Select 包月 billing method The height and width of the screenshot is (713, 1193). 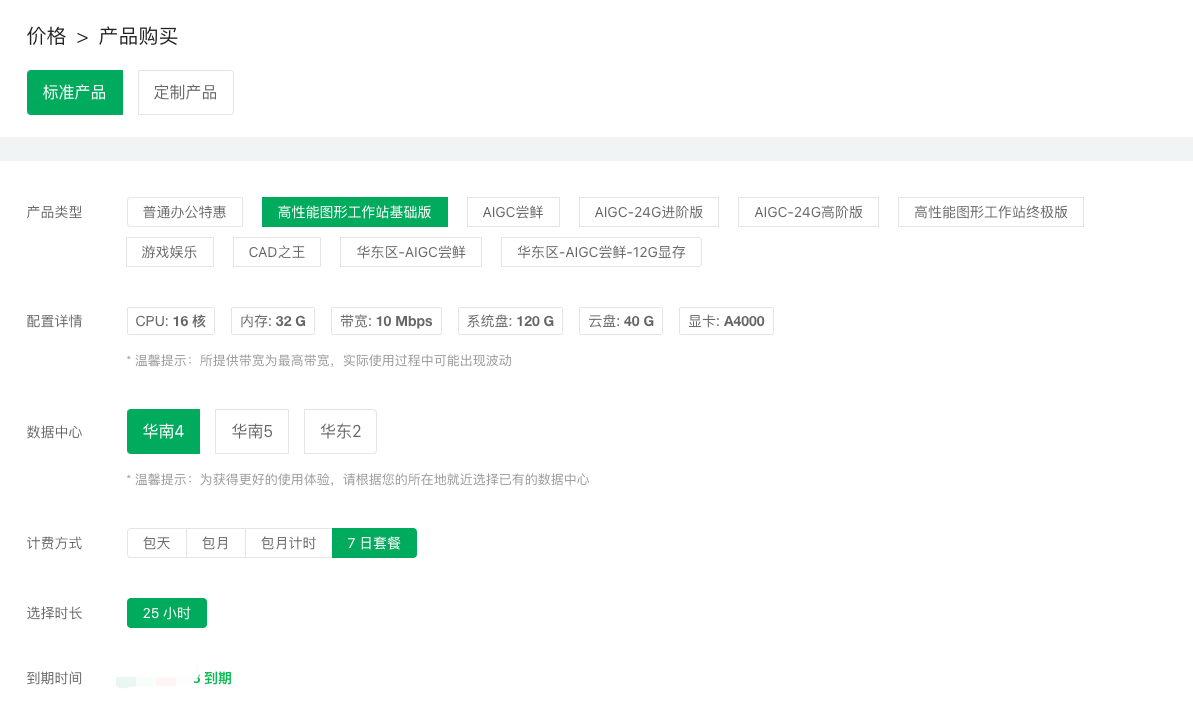click(216, 543)
